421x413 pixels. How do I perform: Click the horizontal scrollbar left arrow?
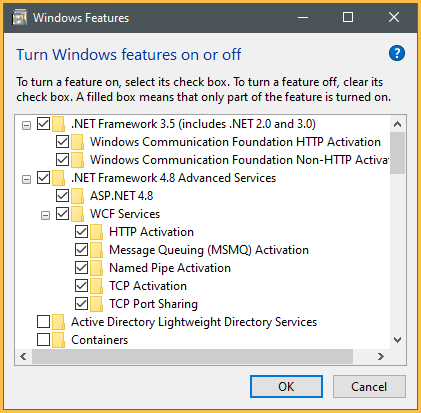23,357
